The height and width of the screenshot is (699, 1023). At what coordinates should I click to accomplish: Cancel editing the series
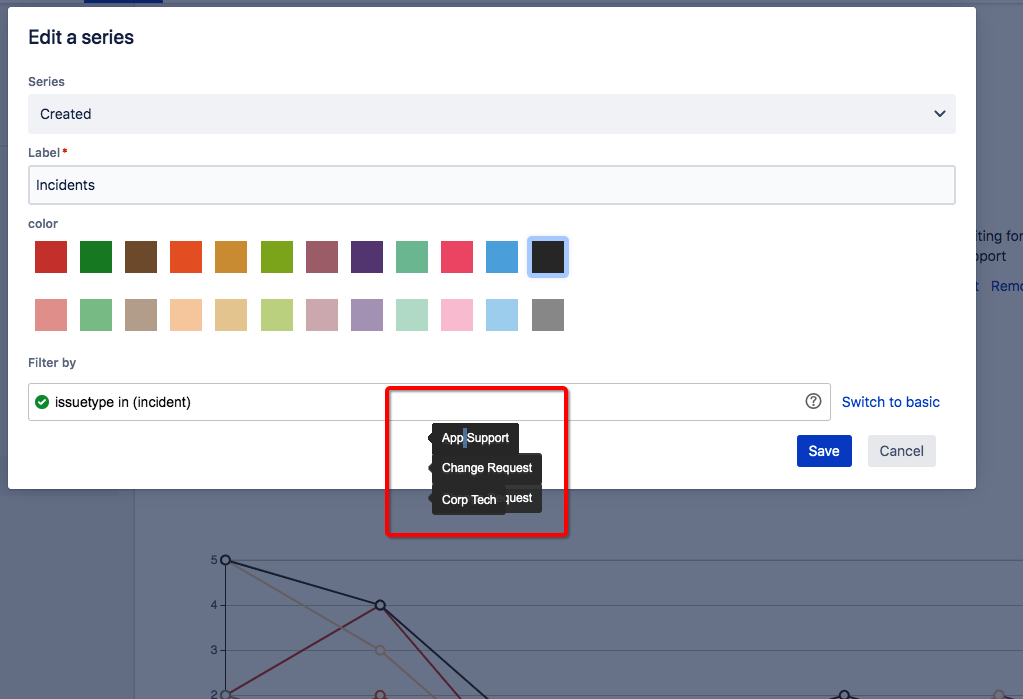tap(902, 451)
